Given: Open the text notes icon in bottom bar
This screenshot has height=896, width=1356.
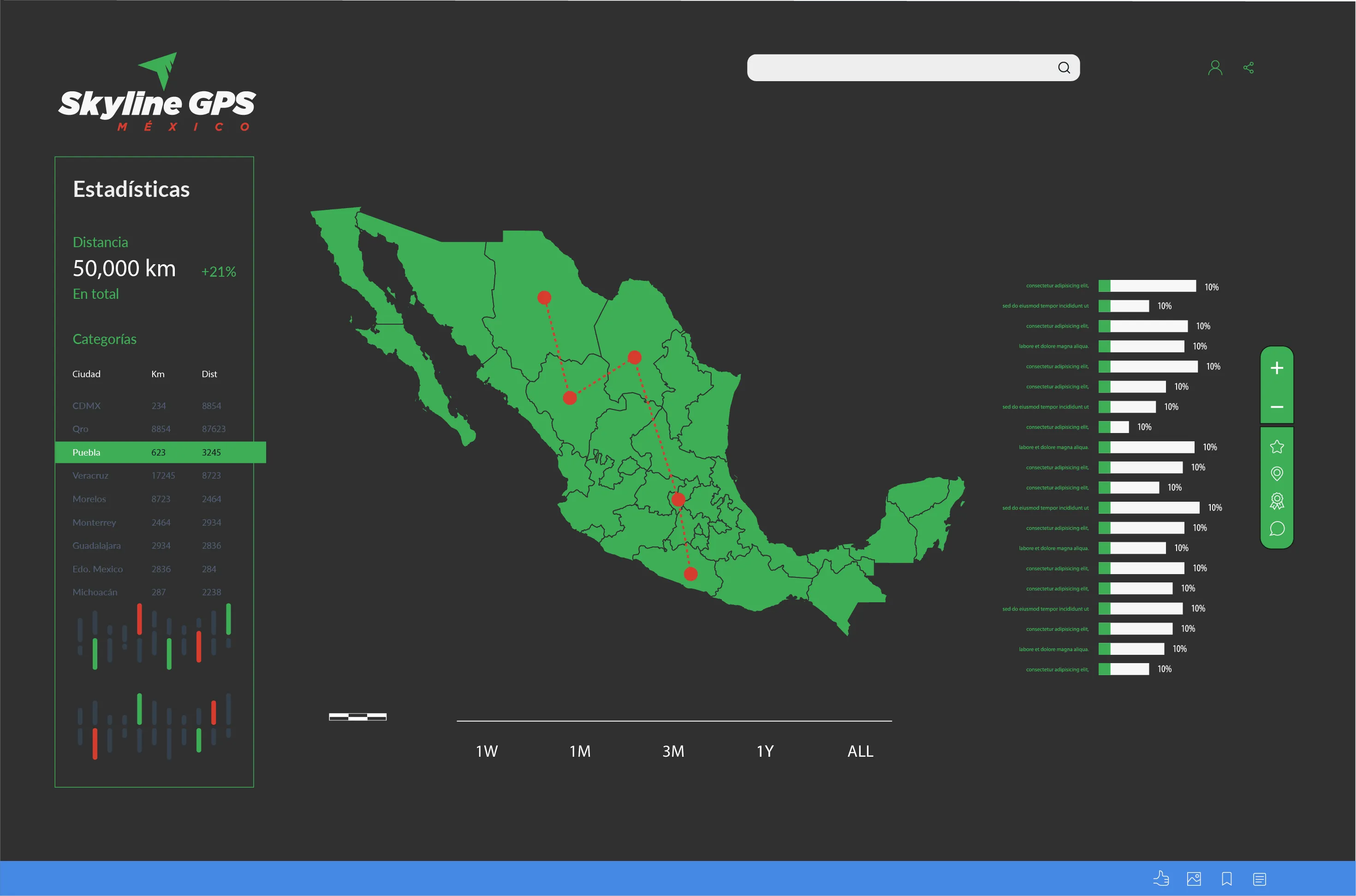Looking at the screenshot, I should [x=1260, y=878].
